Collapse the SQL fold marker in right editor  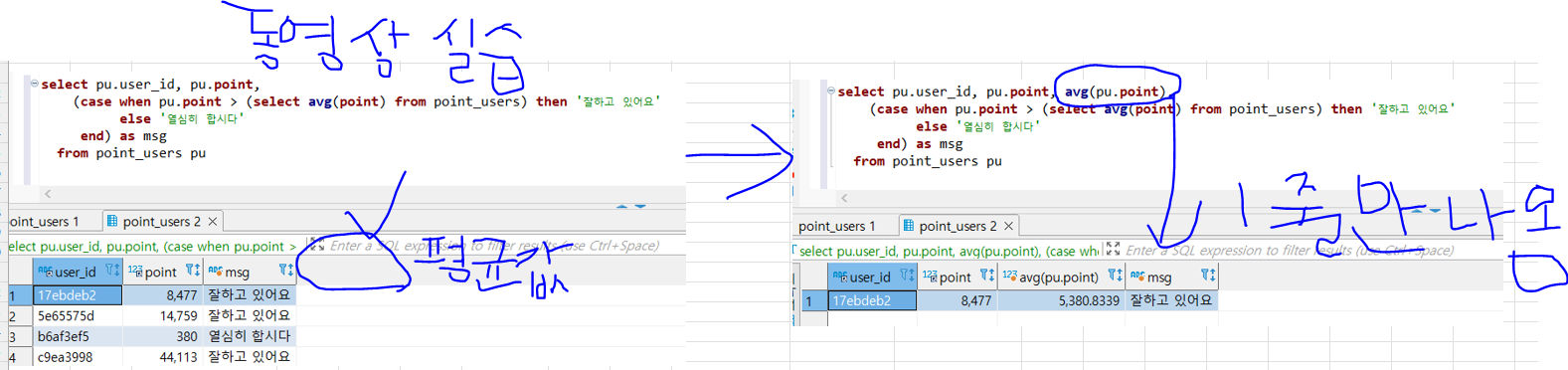(x=830, y=91)
